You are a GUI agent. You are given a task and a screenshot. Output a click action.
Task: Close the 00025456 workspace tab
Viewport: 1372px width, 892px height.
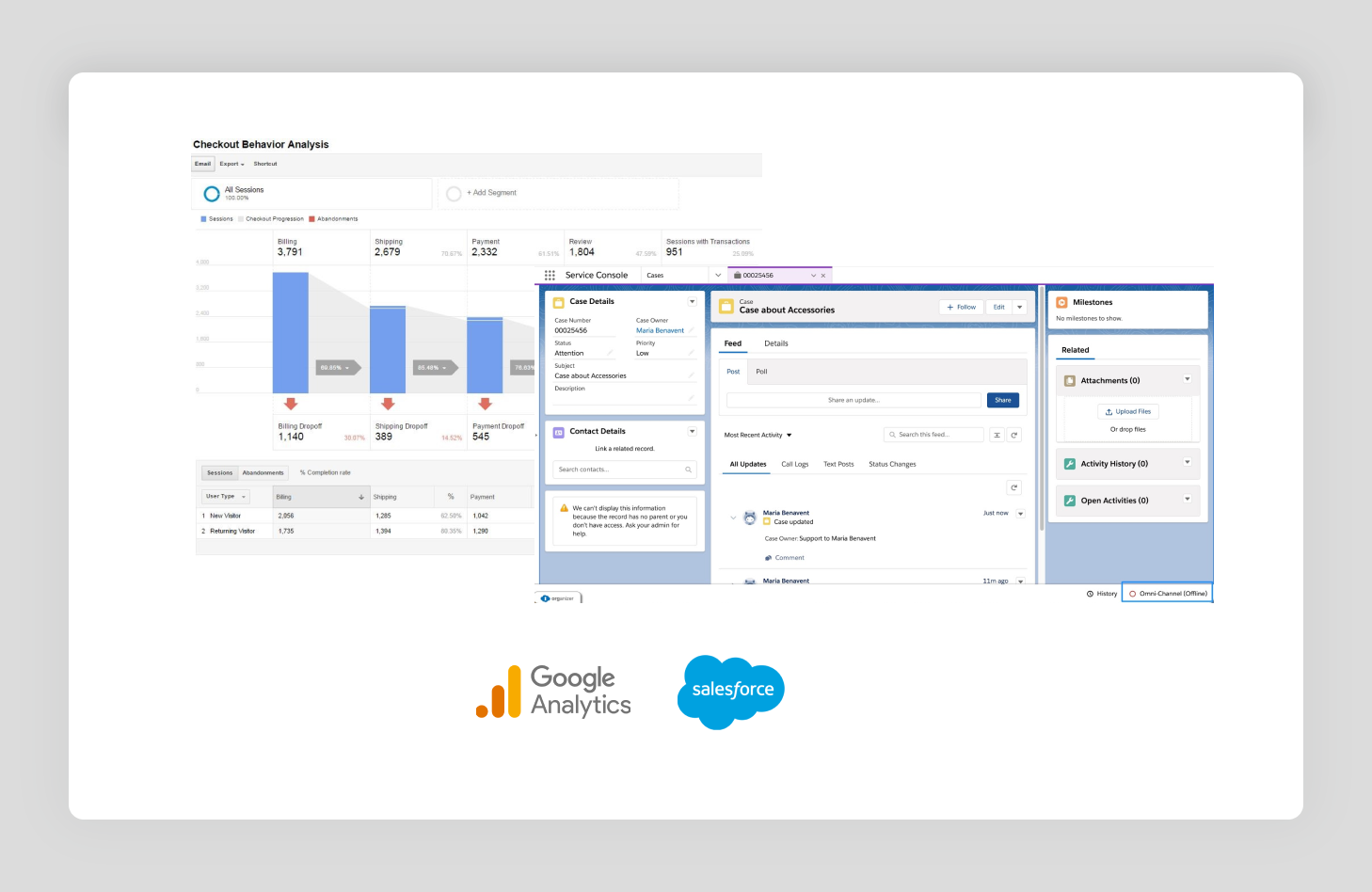pyautogui.click(x=823, y=276)
